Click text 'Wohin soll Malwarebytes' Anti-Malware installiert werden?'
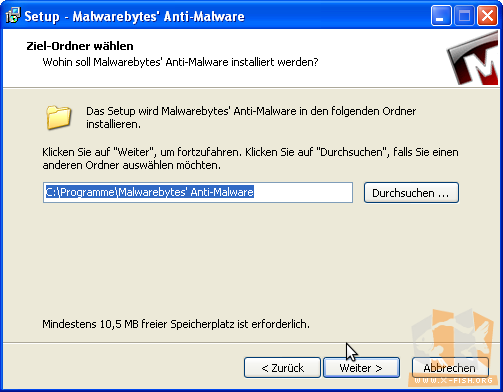Viewport: 503px width, 392px height. coord(180,62)
